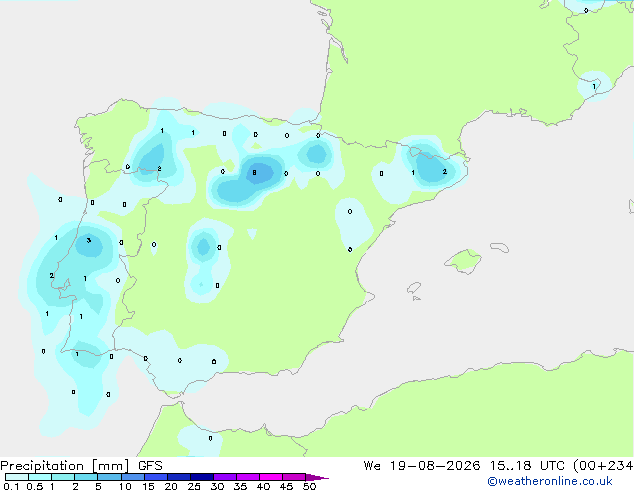Click the 'Precipitation [mm]' title text
The image size is (634, 490).
(64, 466)
